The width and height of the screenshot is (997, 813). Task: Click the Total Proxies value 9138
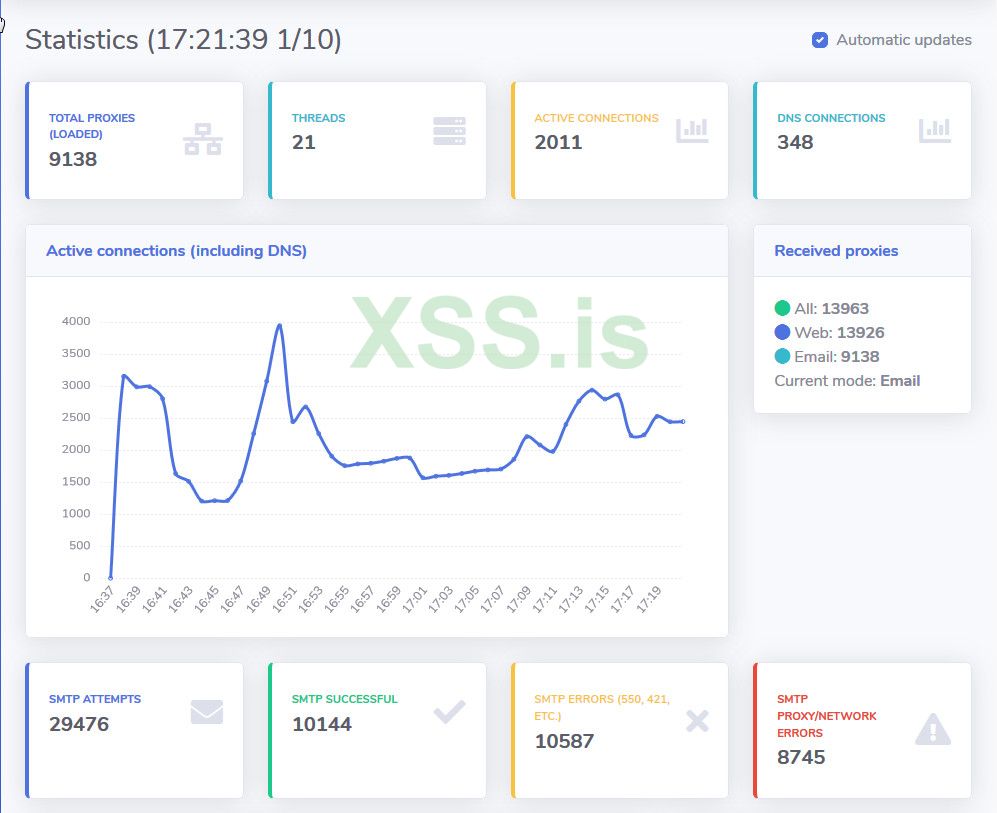point(73,158)
